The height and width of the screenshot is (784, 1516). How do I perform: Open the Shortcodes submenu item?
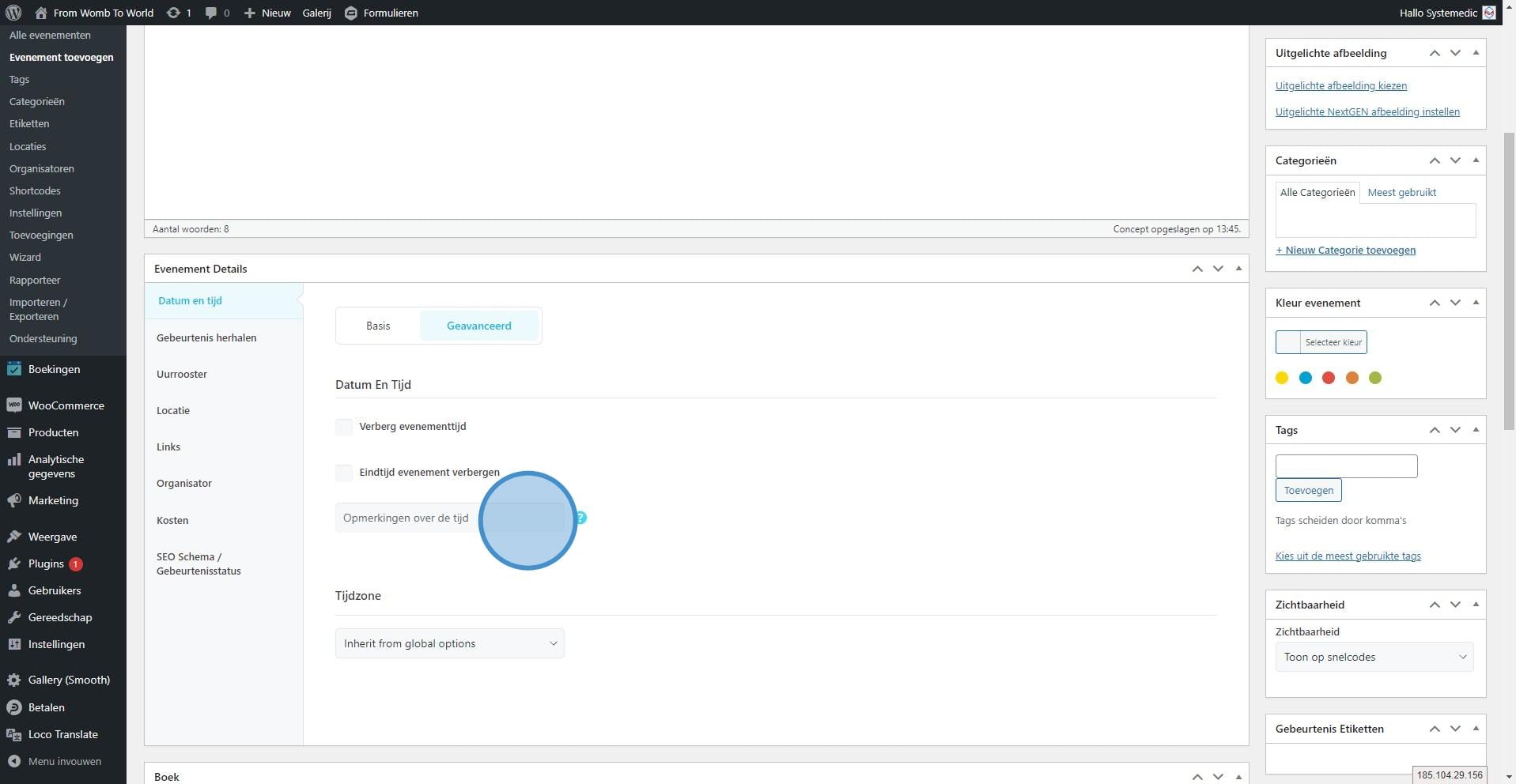(x=35, y=190)
